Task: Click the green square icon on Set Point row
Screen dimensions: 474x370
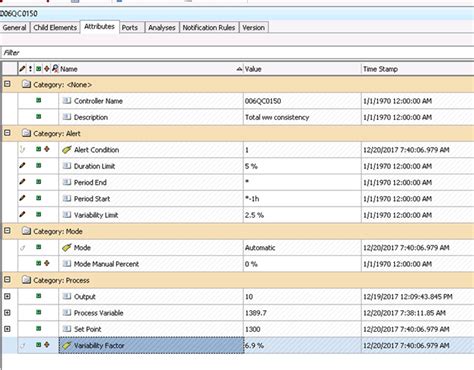Action: coord(39,329)
